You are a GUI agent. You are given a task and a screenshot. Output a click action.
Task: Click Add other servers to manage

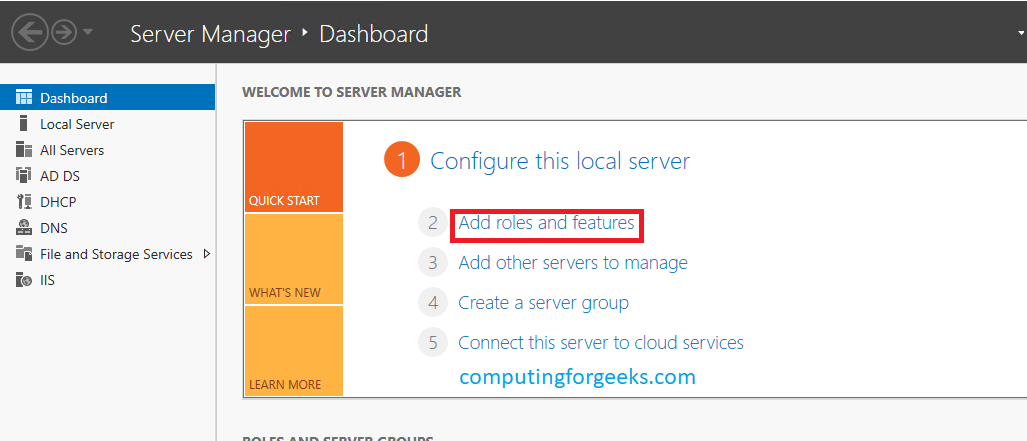[573, 263]
